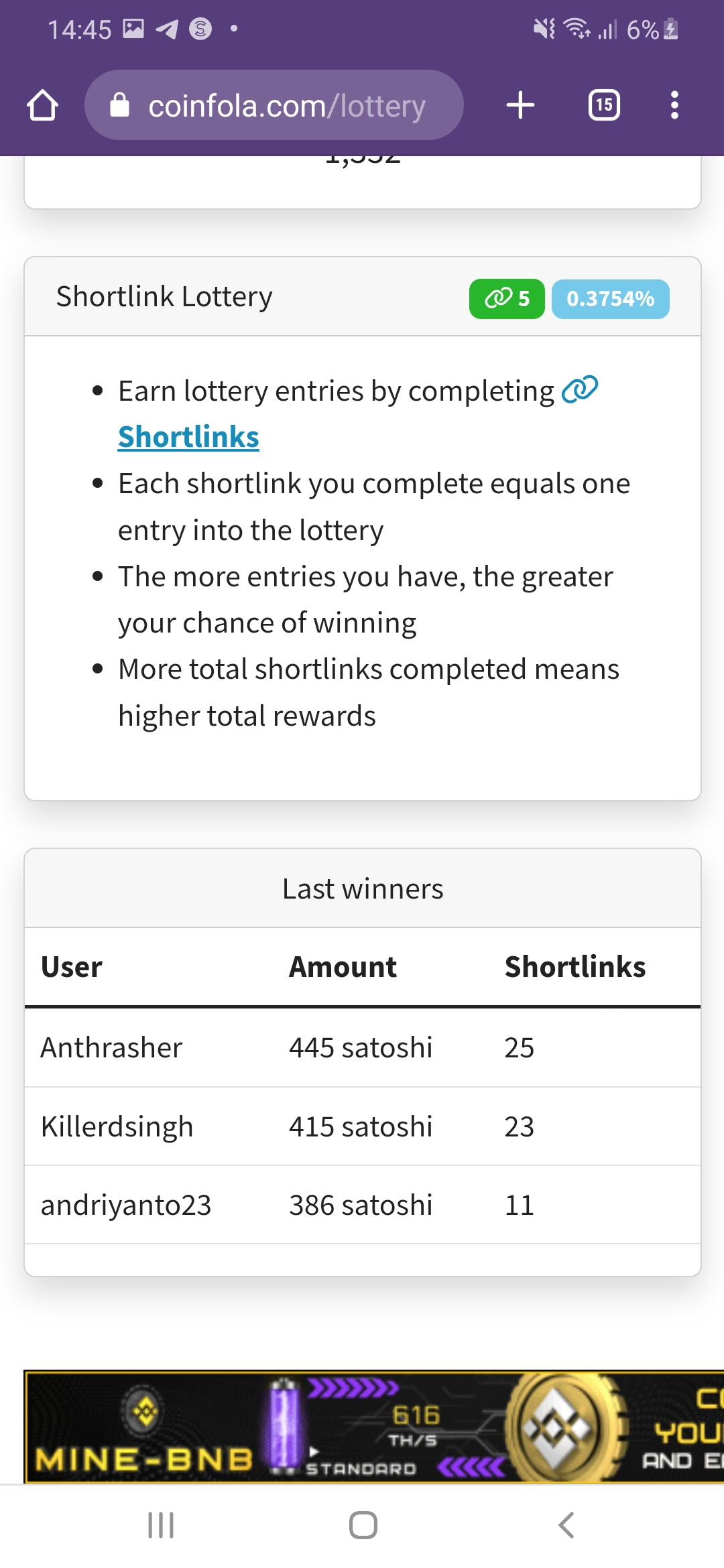Select the Killerdsingh winner row

(363, 1126)
